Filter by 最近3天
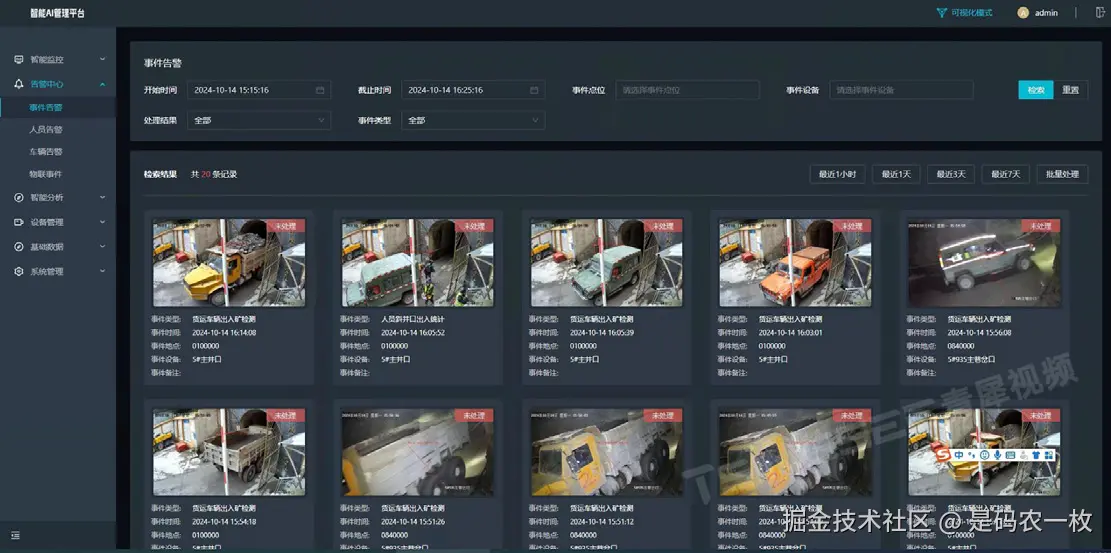This screenshot has width=1111, height=553. (951, 174)
